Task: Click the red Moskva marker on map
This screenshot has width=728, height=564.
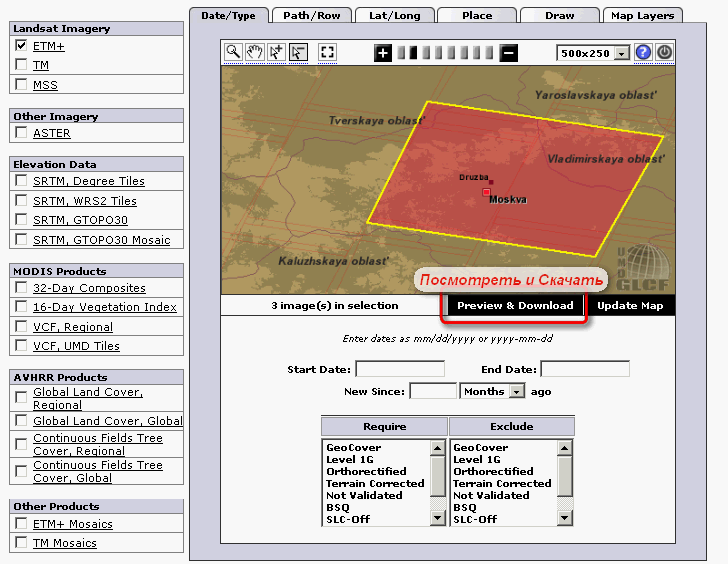Action: [486, 192]
